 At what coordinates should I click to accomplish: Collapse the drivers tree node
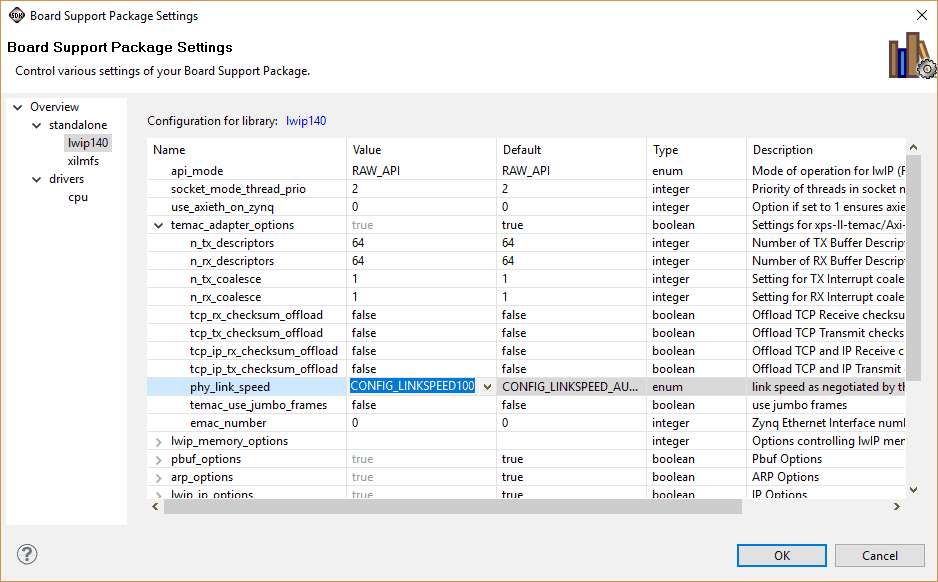tap(37, 179)
